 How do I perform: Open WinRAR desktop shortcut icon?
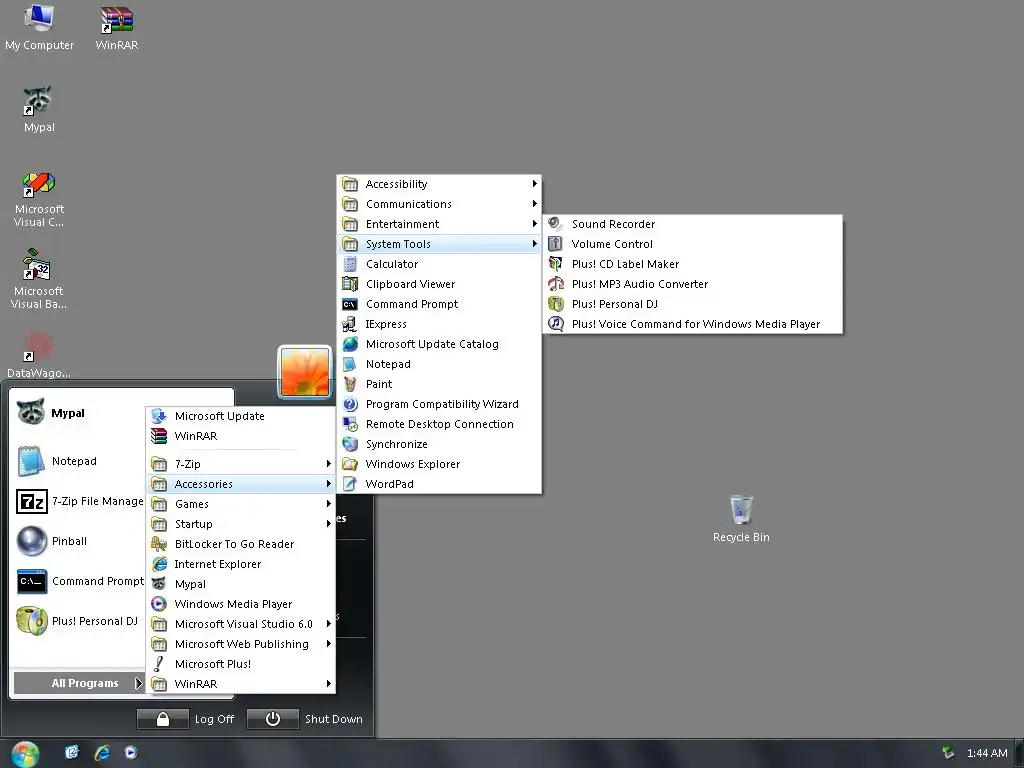tap(117, 26)
